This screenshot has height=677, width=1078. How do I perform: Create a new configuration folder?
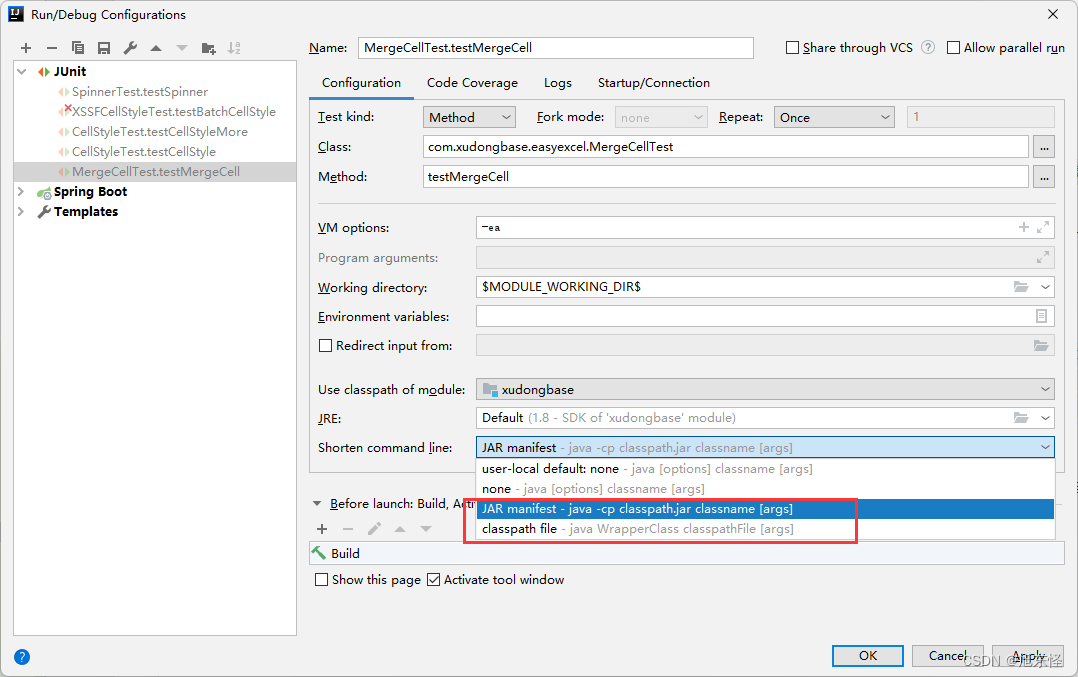tap(210, 47)
